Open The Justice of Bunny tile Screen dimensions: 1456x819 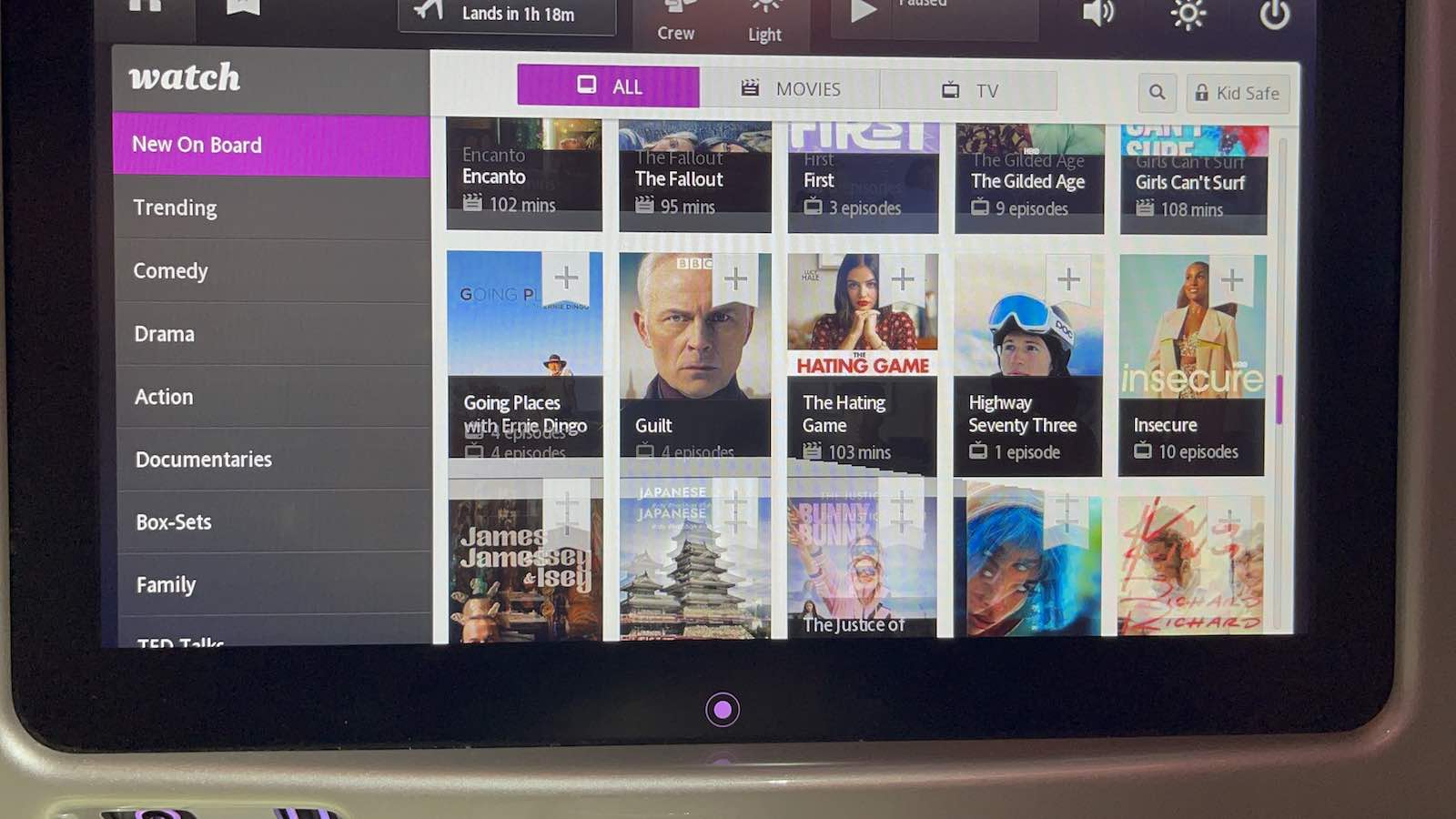pos(863,566)
